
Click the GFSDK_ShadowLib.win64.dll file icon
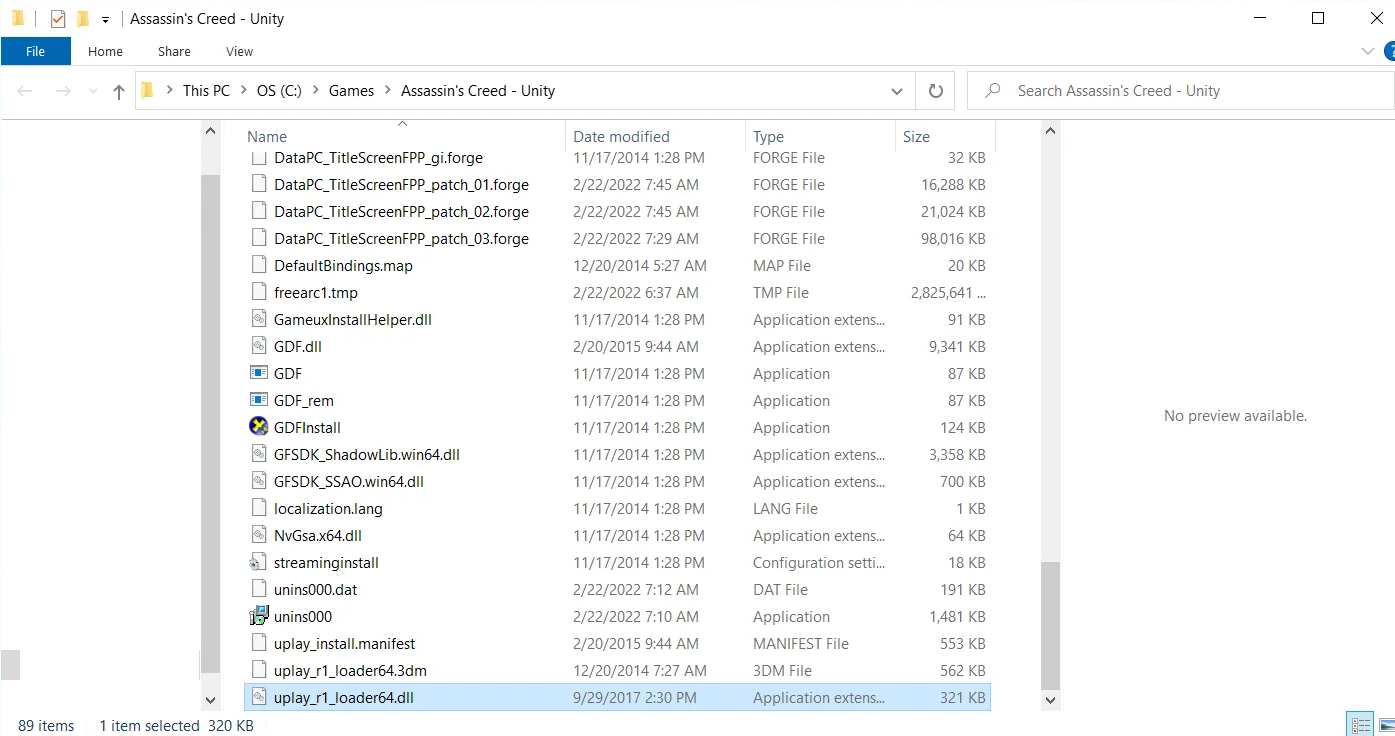click(258, 454)
